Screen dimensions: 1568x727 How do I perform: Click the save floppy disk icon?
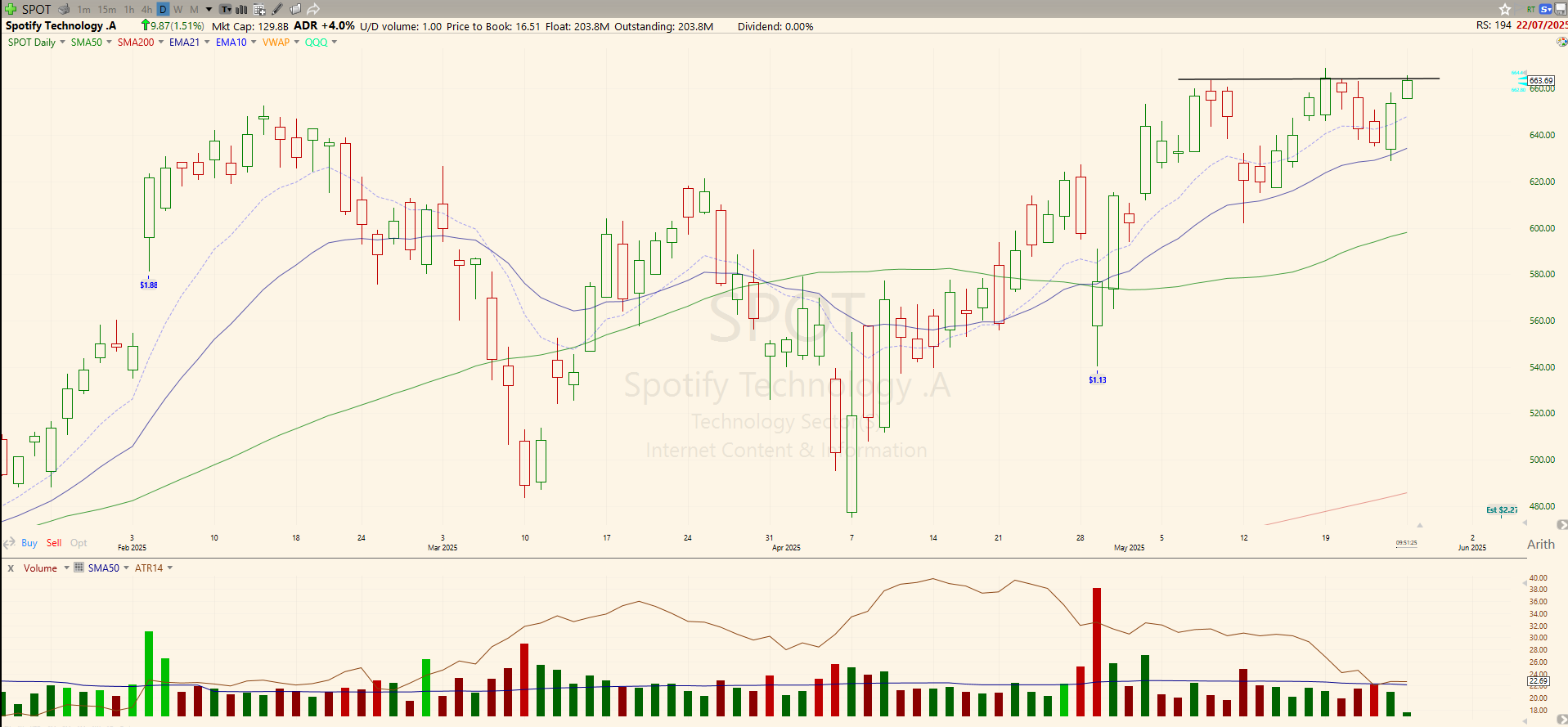pyautogui.click(x=1561, y=9)
